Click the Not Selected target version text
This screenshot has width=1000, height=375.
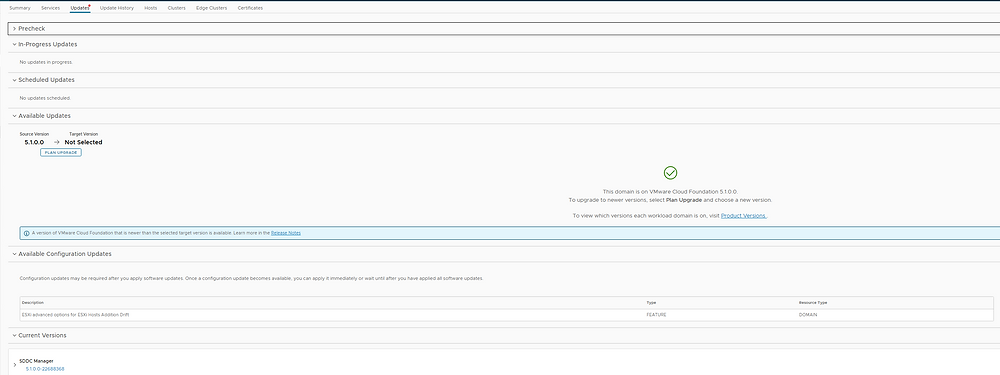tap(84, 142)
